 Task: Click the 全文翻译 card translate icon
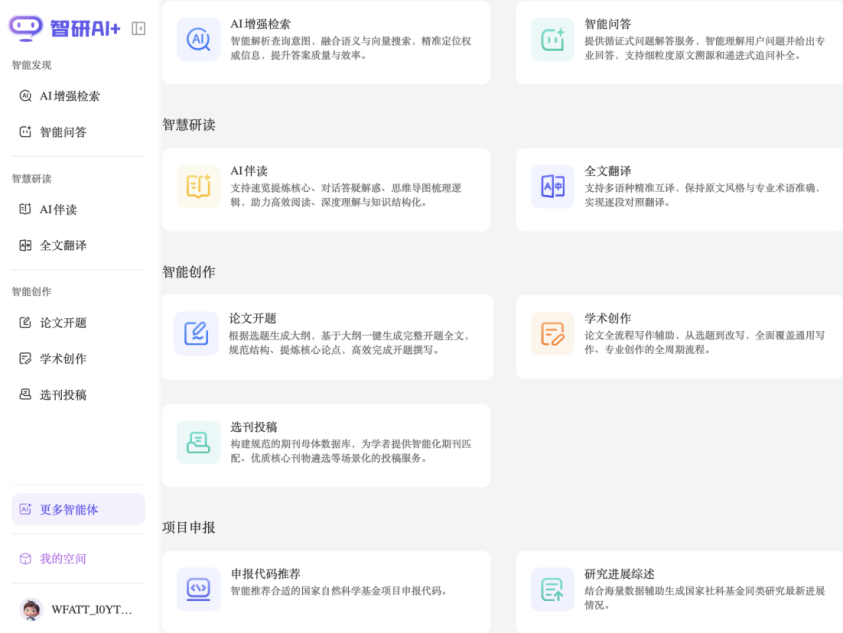(x=552, y=186)
